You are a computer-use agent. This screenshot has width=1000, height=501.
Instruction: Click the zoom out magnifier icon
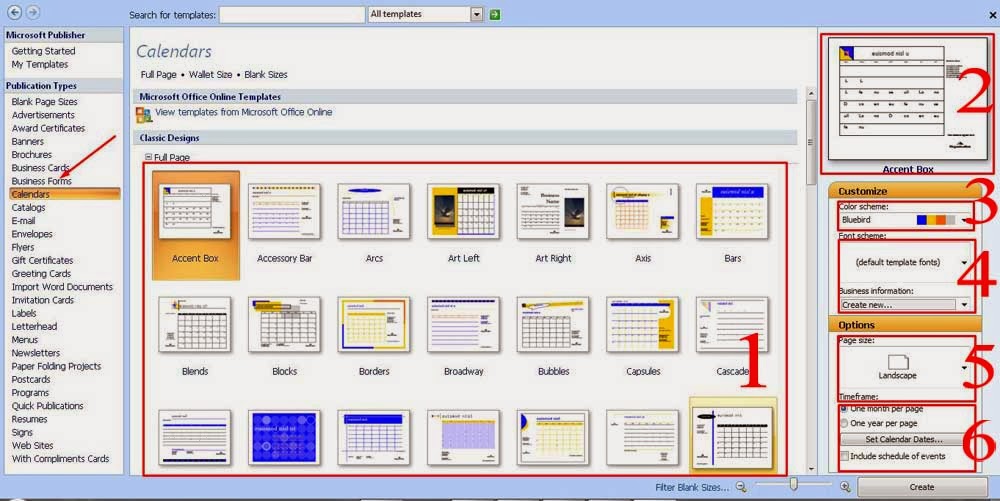[740, 486]
